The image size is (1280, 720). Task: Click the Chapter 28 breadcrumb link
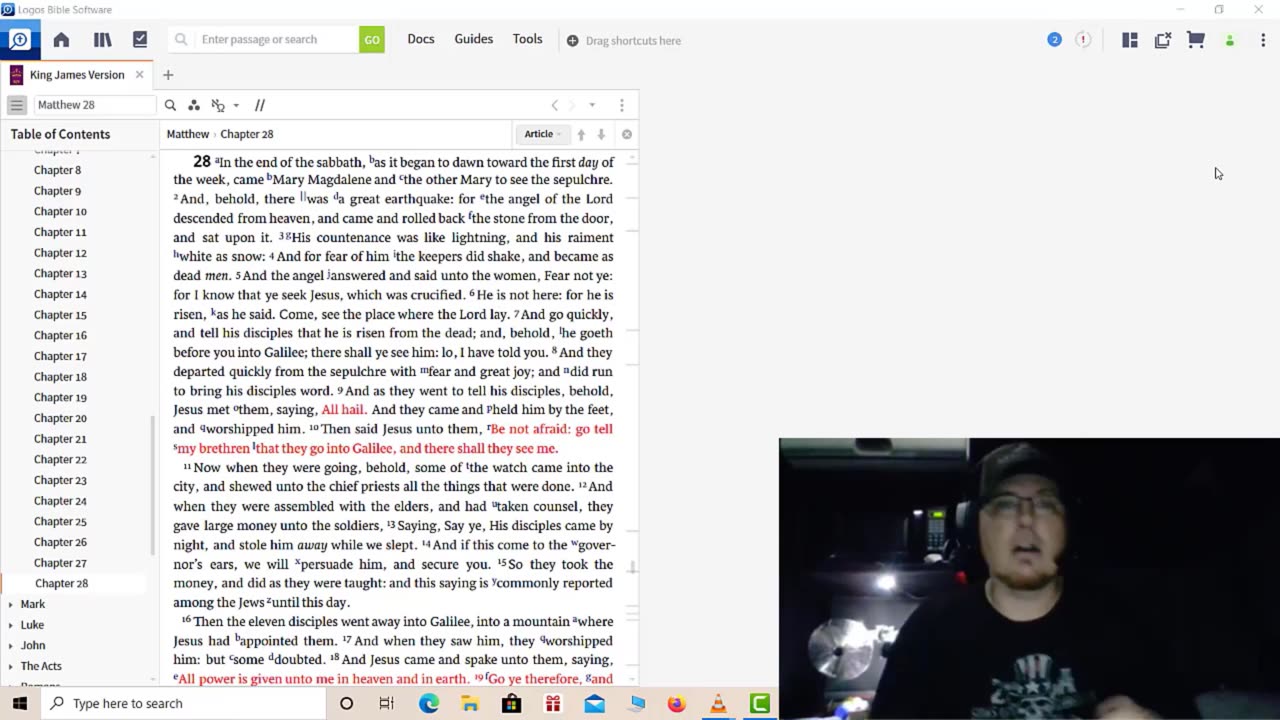coord(247,134)
